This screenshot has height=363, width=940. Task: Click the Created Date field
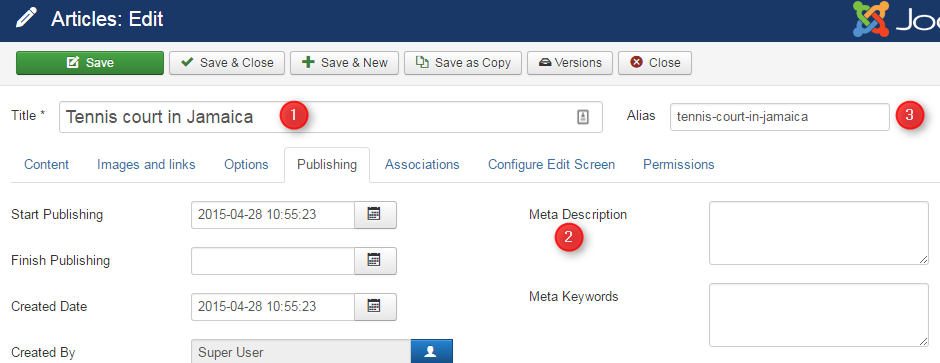point(273,307)
